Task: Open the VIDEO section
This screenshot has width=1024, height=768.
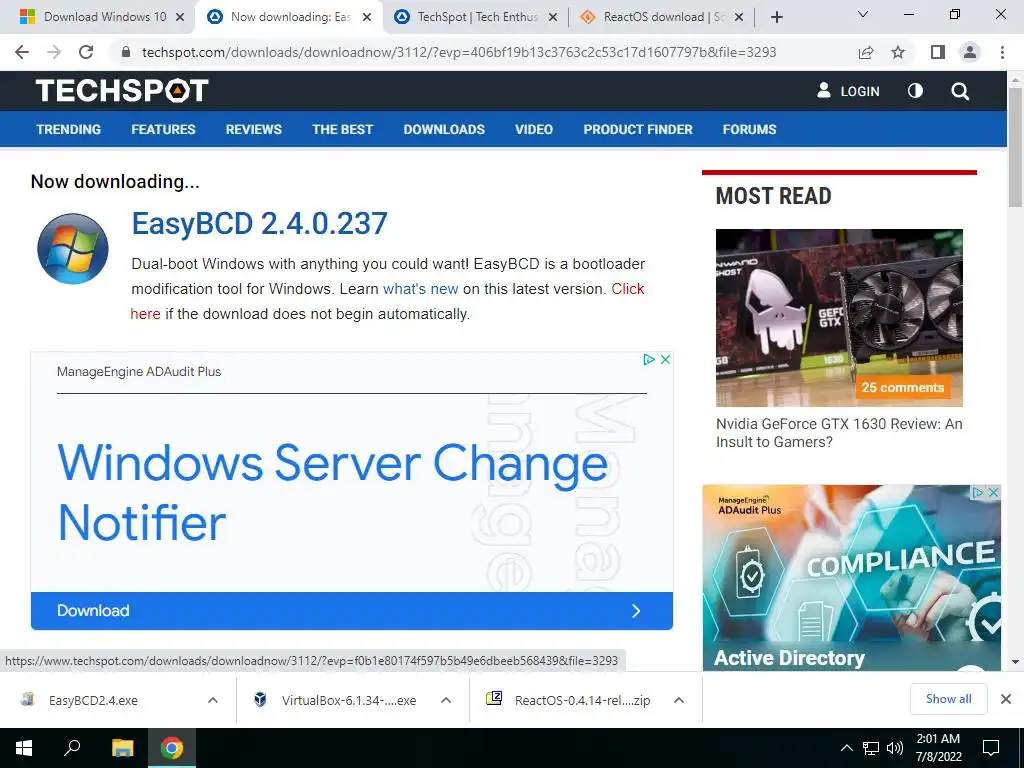Action: 534,129
